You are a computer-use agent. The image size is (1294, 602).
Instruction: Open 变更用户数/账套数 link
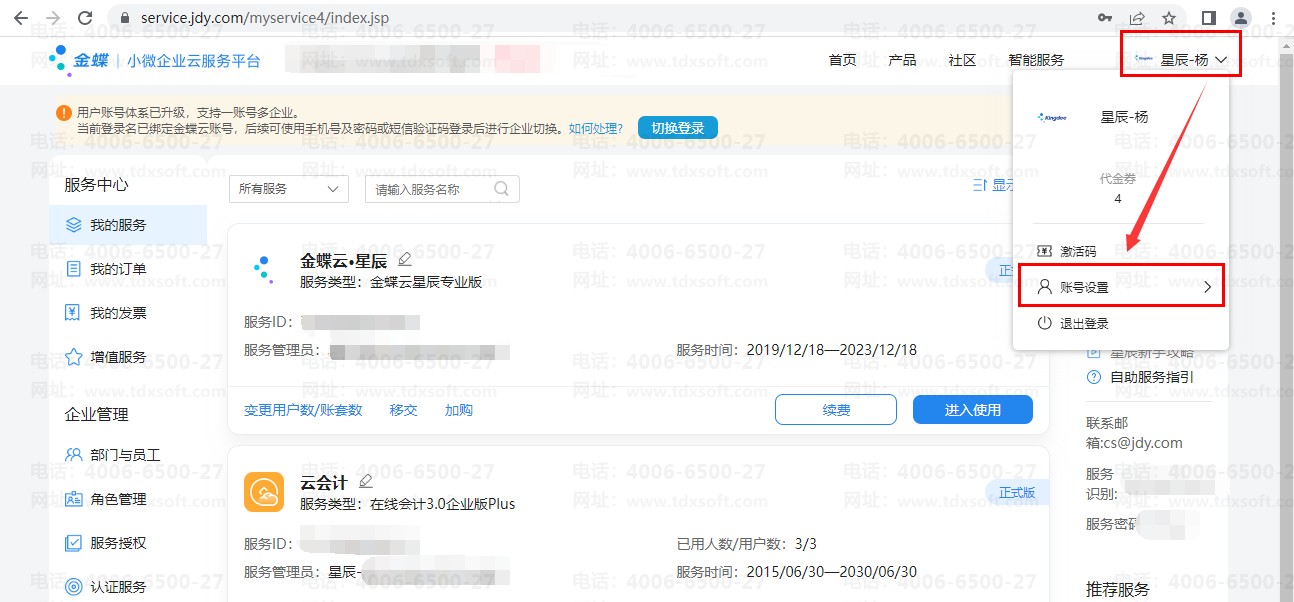(303, 410)
